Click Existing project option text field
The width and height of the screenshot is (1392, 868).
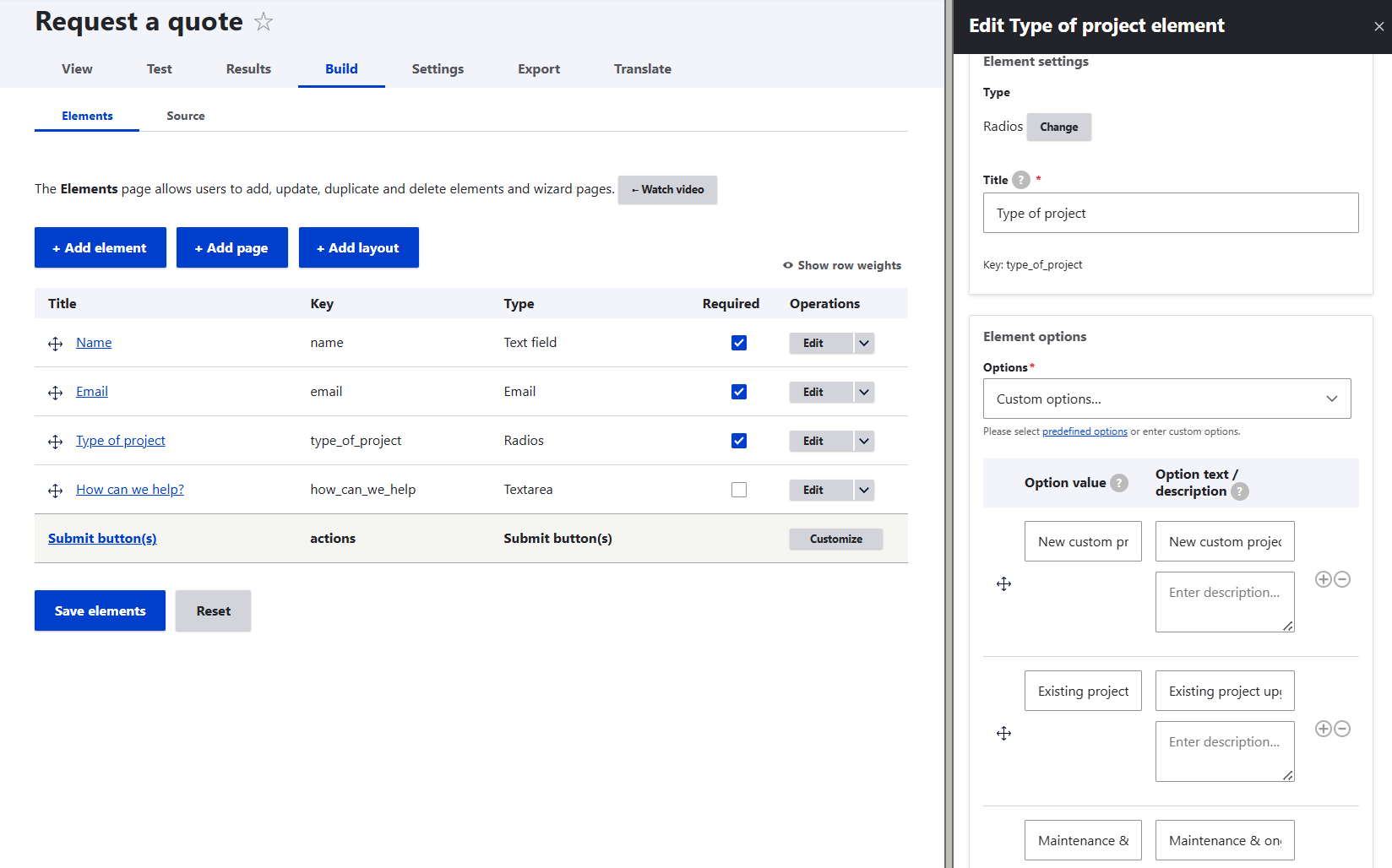point(1225,691)
